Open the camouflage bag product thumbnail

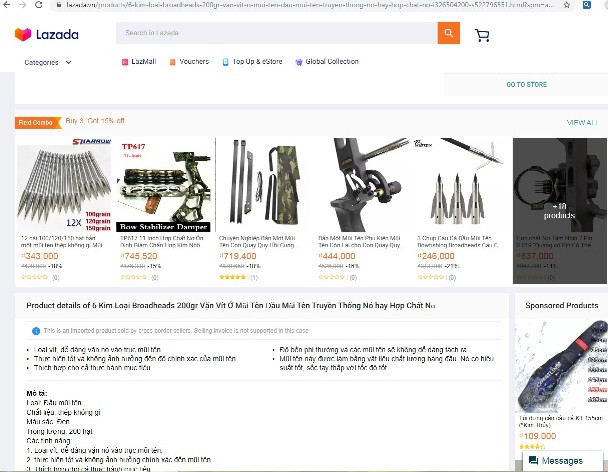(x=264, y=185)
